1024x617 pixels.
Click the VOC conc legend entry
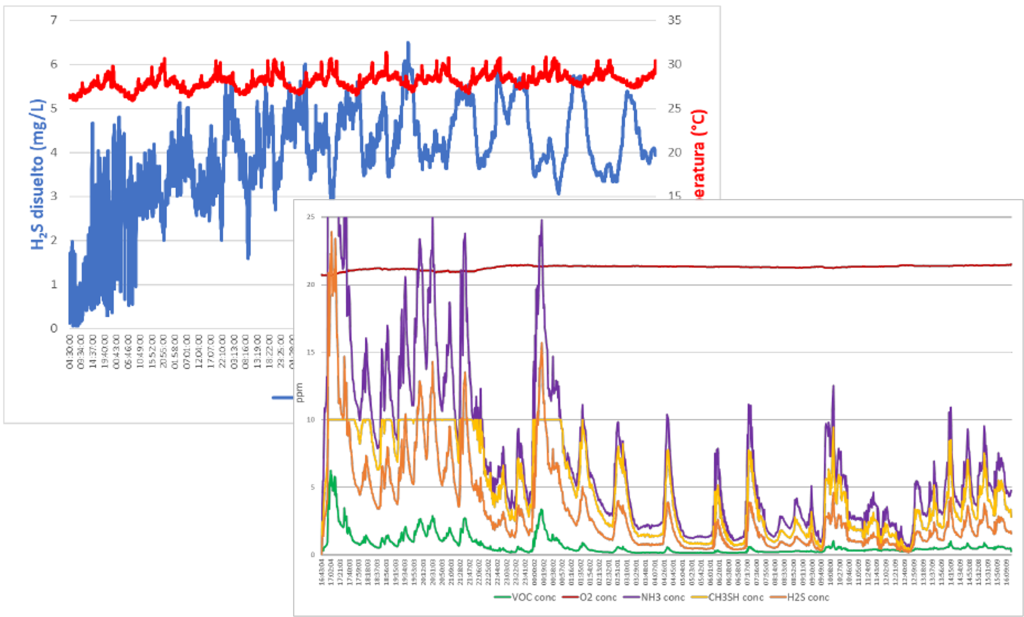click(x=520, y=598)
